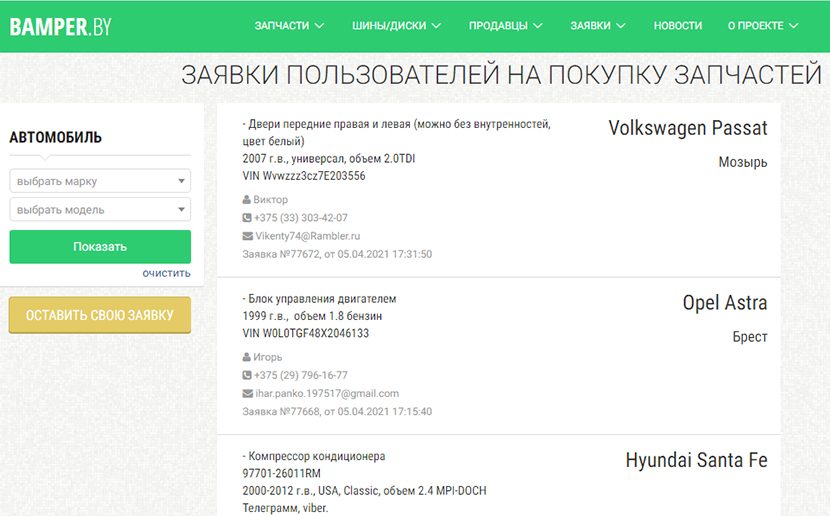Open the ЗАЯВКИ menu

tap(597, 26)
